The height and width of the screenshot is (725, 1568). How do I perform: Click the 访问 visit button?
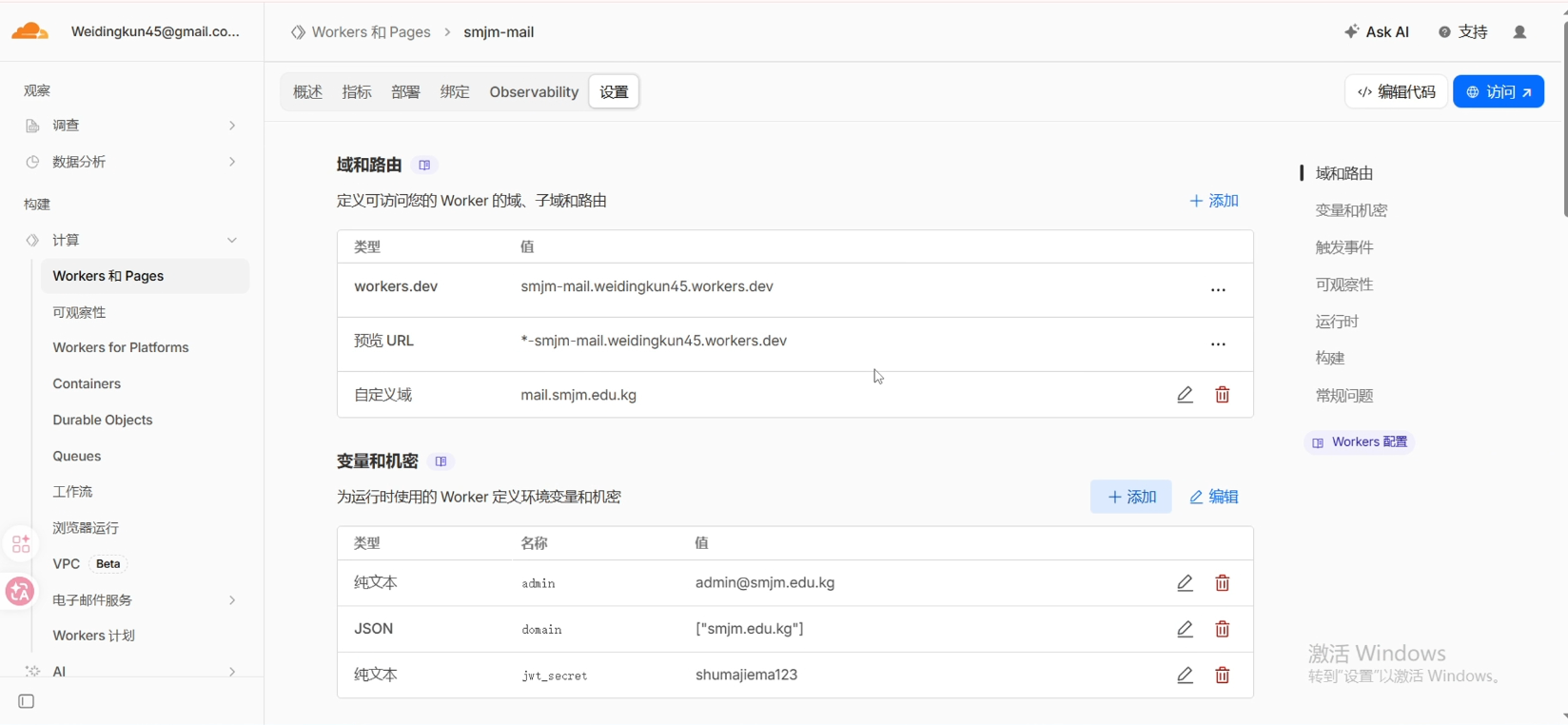tap(1499, 92)
